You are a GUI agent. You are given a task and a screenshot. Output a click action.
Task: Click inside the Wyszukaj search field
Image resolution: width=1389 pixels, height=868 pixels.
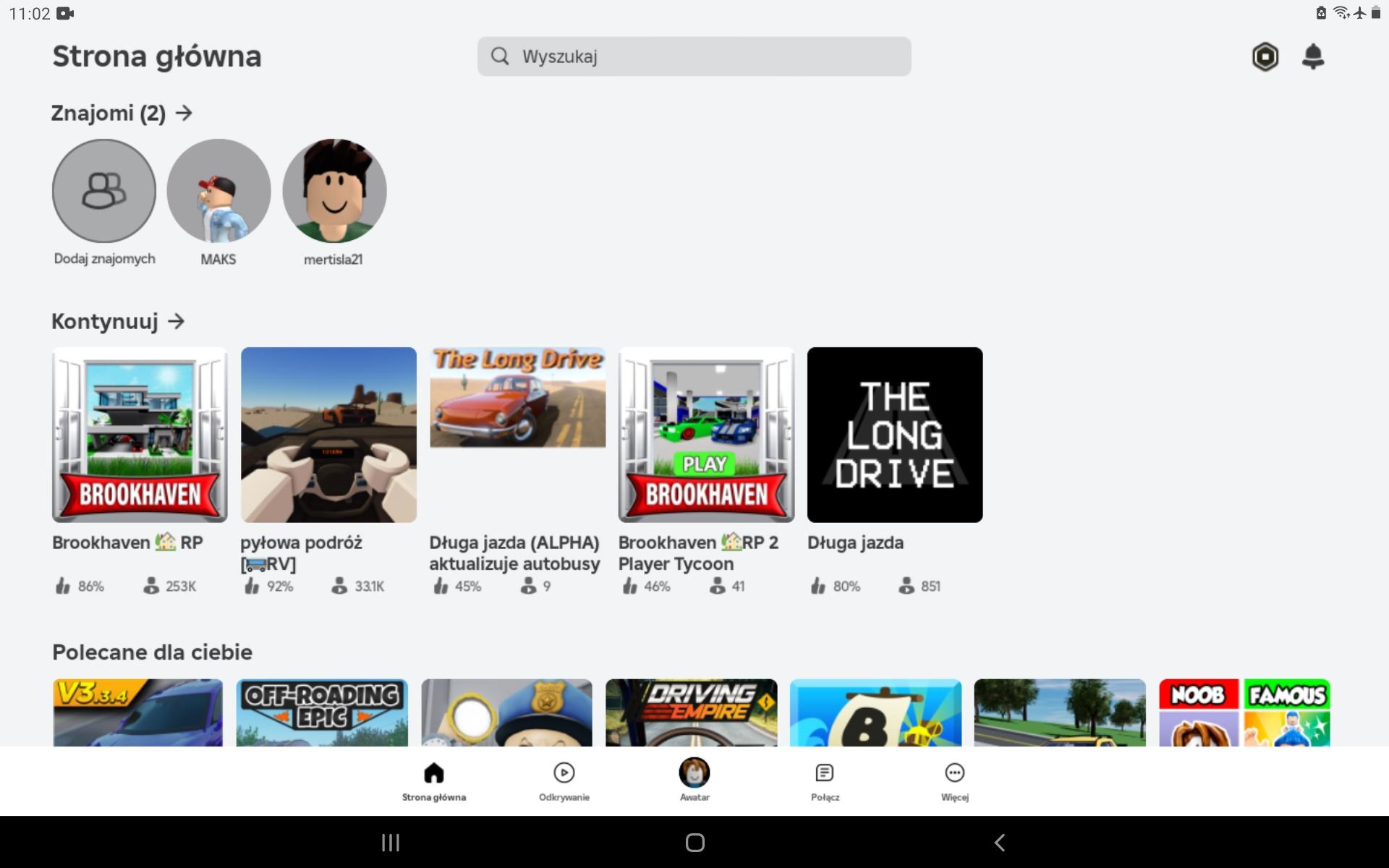point(694,56)
